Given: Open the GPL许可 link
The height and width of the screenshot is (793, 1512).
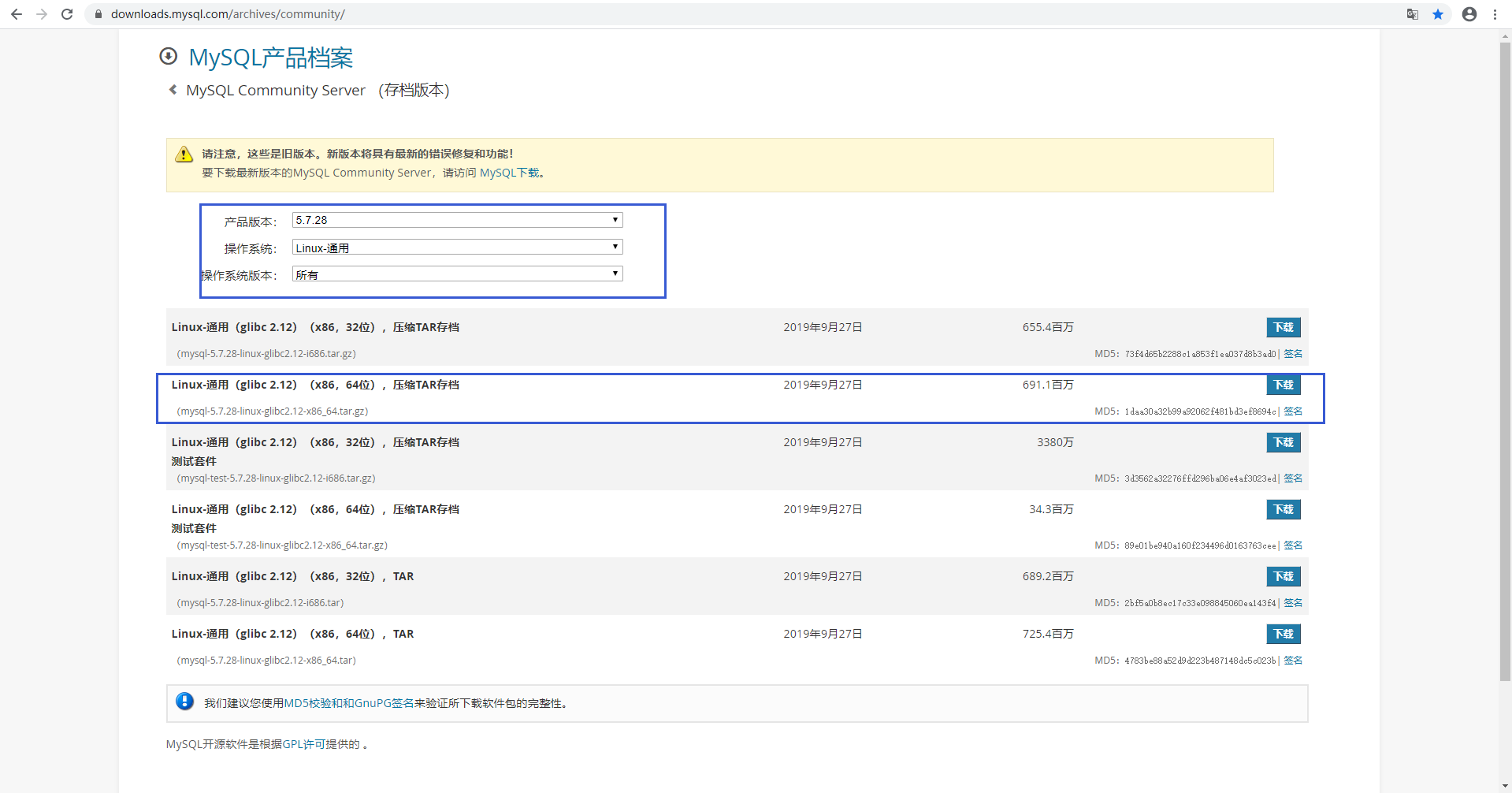Looking at the screenshot, I should [x=303, y=744].
